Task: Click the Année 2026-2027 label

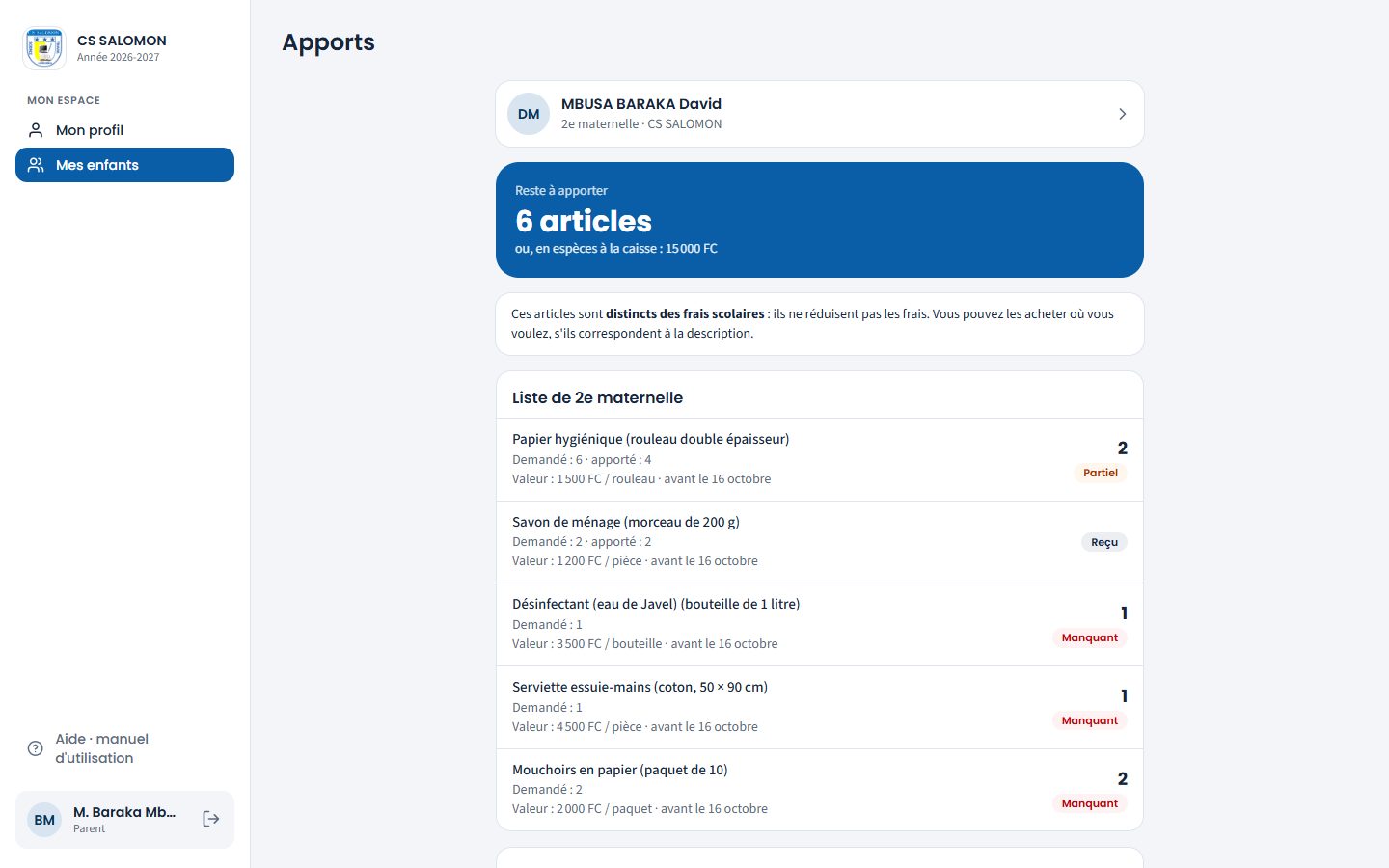Action: (x=119, y=57)
